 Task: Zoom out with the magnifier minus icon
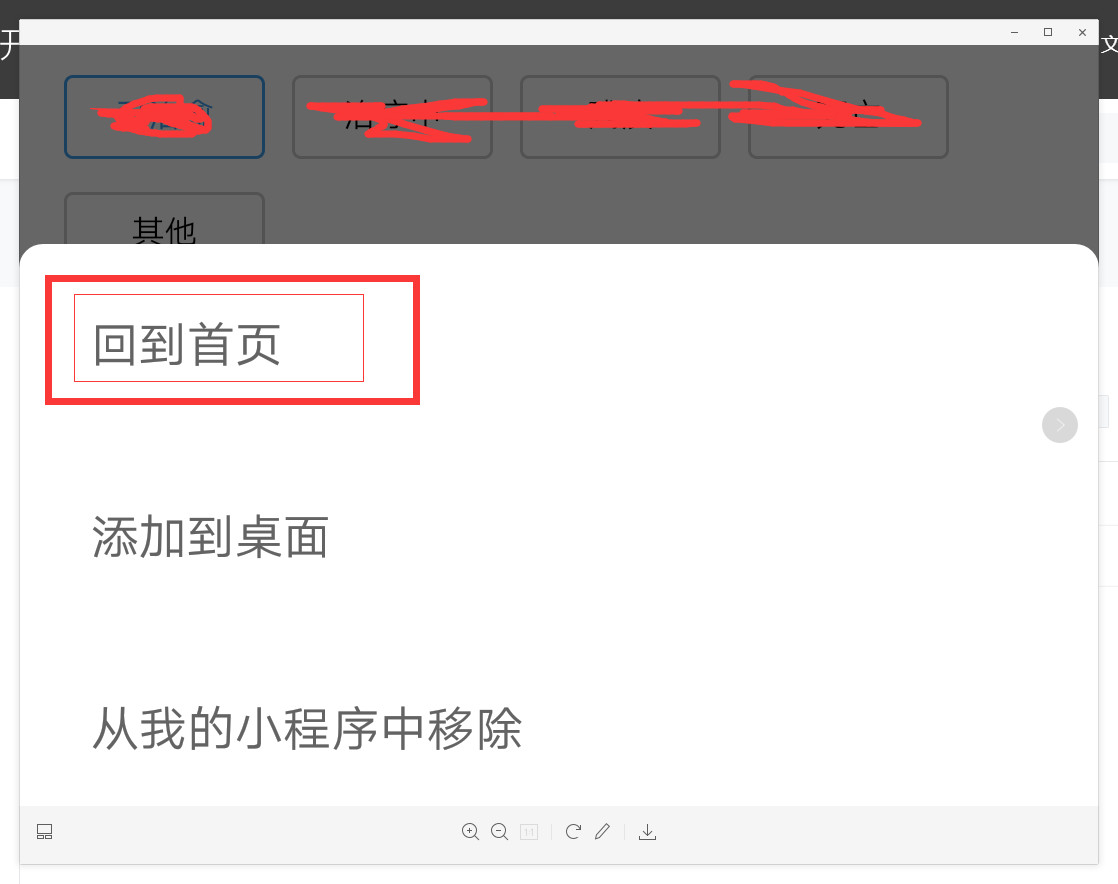click(499, 832)
